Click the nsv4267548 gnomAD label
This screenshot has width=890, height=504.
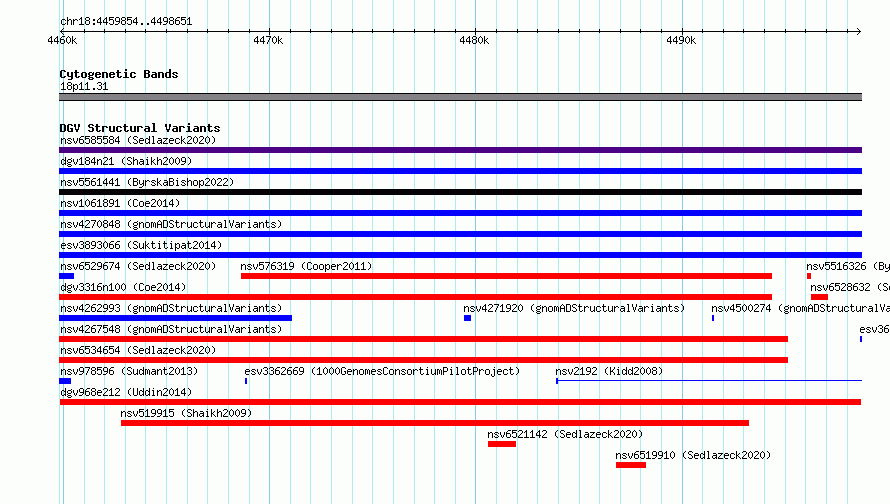click(x=171, y=329)
